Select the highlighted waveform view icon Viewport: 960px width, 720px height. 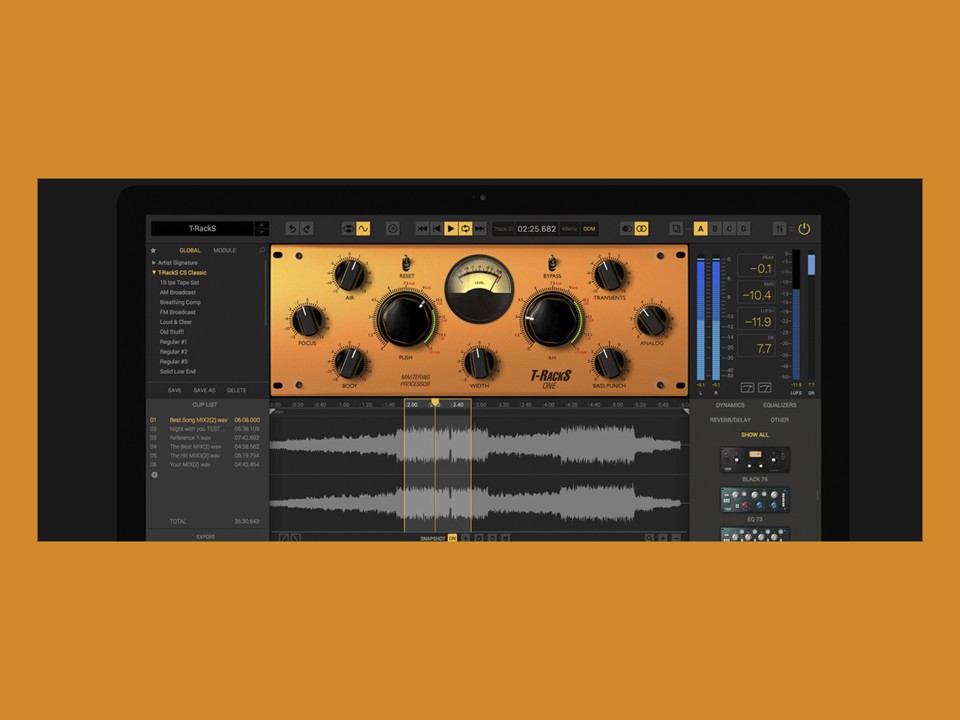(363, 228)
